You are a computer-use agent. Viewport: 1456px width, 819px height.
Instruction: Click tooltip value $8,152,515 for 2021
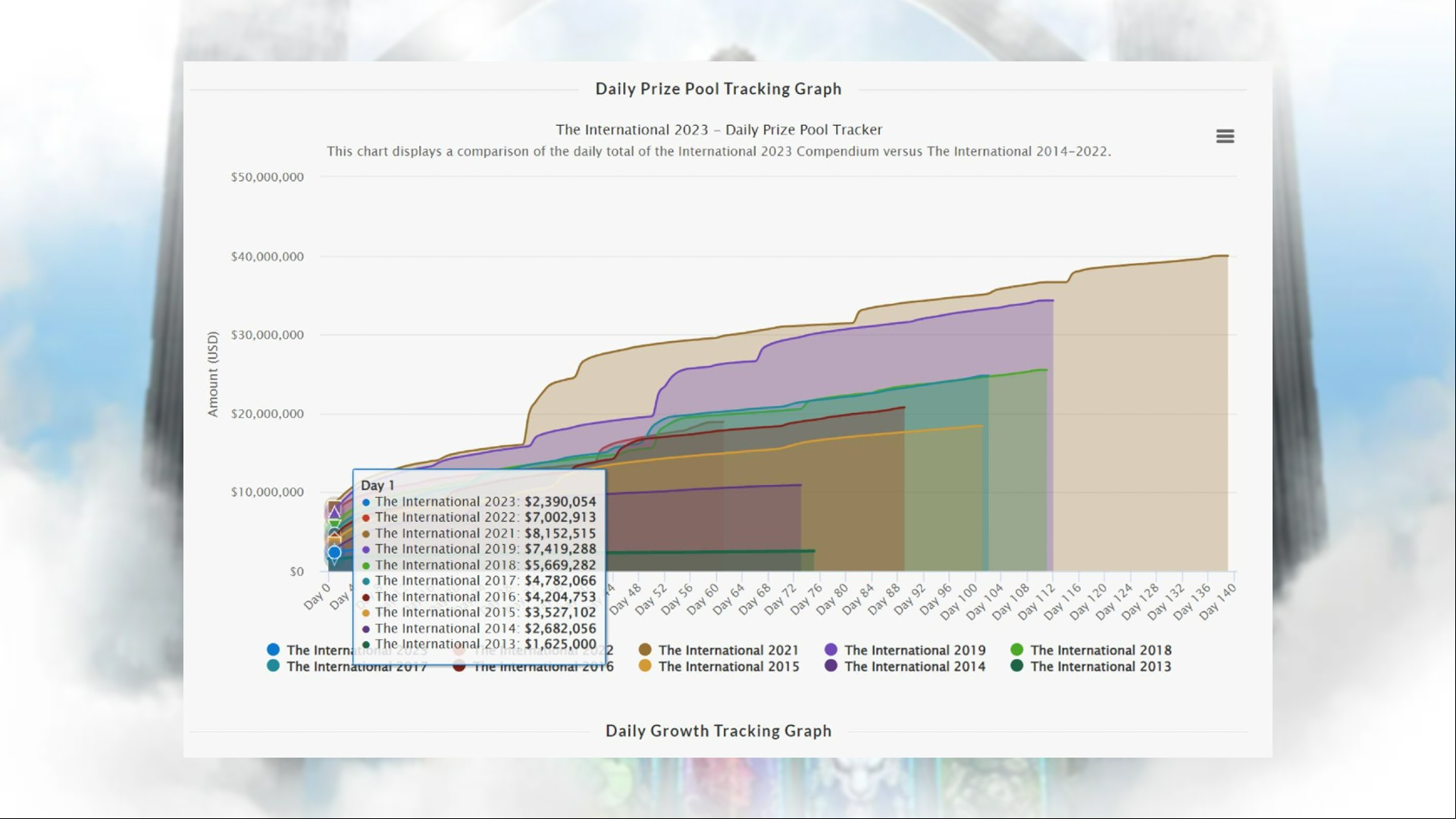tap(560, 533)
